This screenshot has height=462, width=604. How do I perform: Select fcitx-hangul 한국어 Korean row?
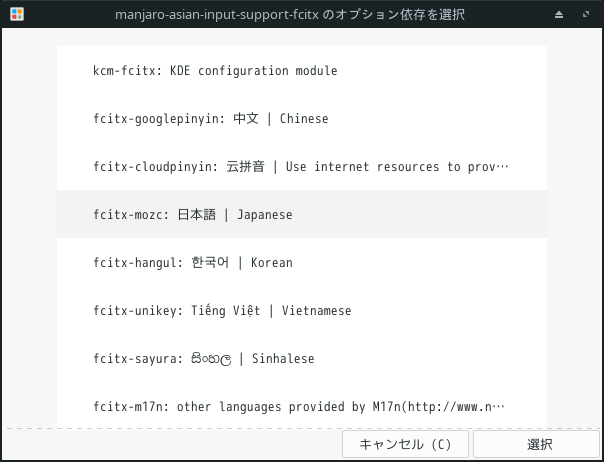click(x=302, y=262)
